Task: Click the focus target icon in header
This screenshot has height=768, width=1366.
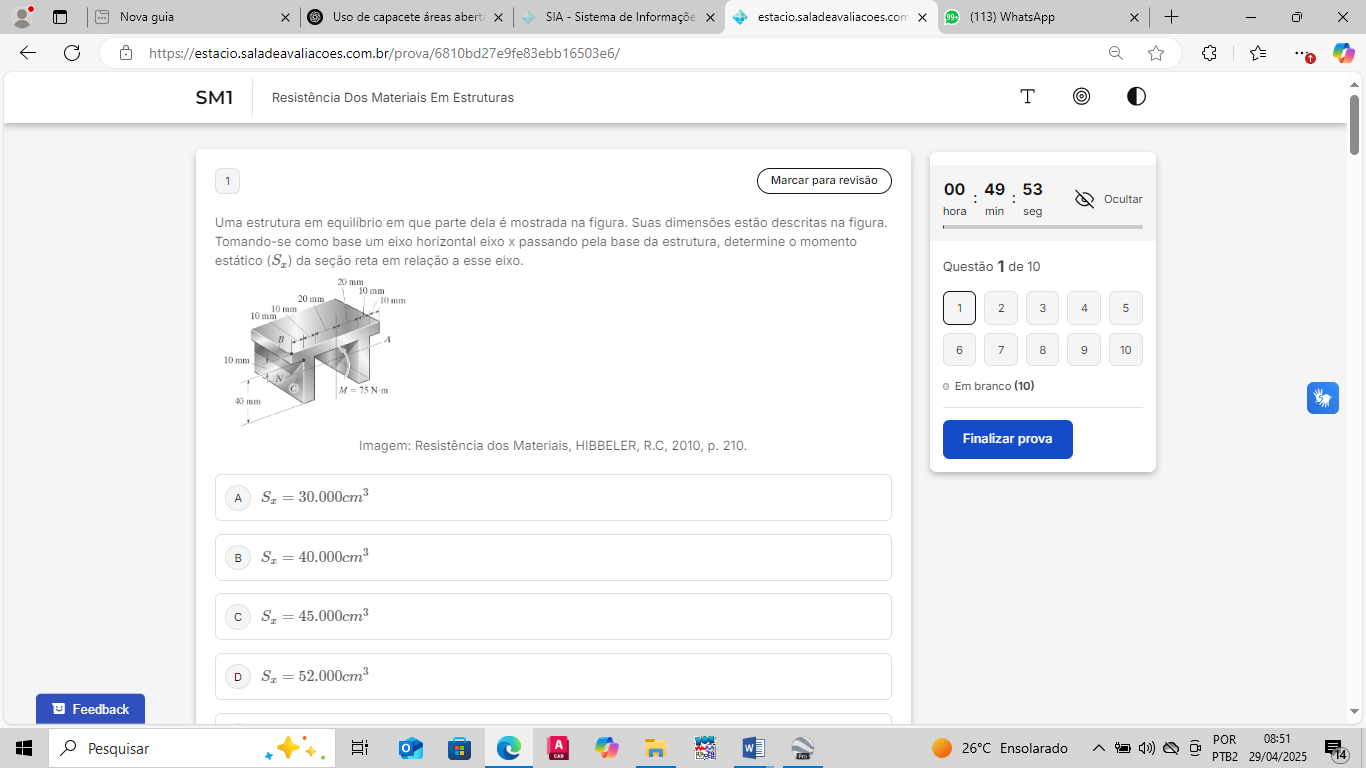Action: point(1081,97)
